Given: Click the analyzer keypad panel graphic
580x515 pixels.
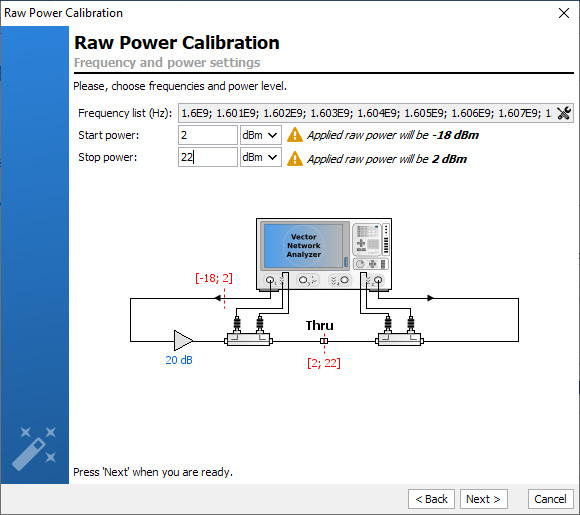Looking at the screenshot, I should (x=371, y=239).
